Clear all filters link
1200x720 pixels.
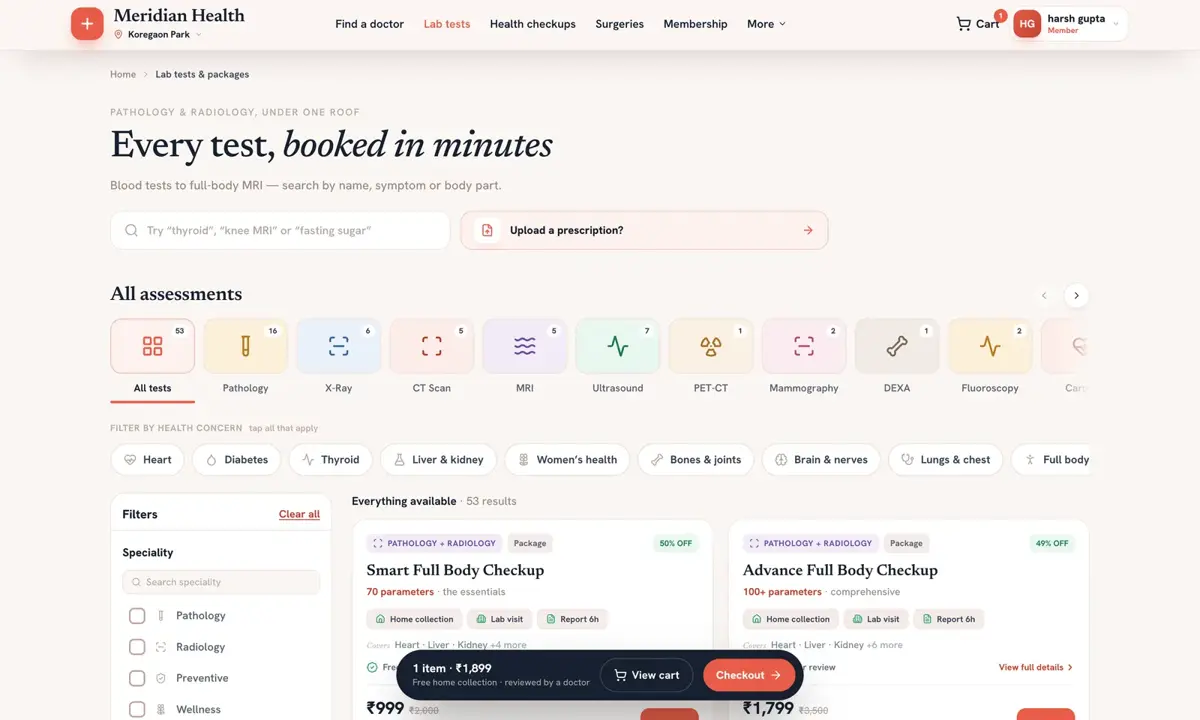(299, 514)
